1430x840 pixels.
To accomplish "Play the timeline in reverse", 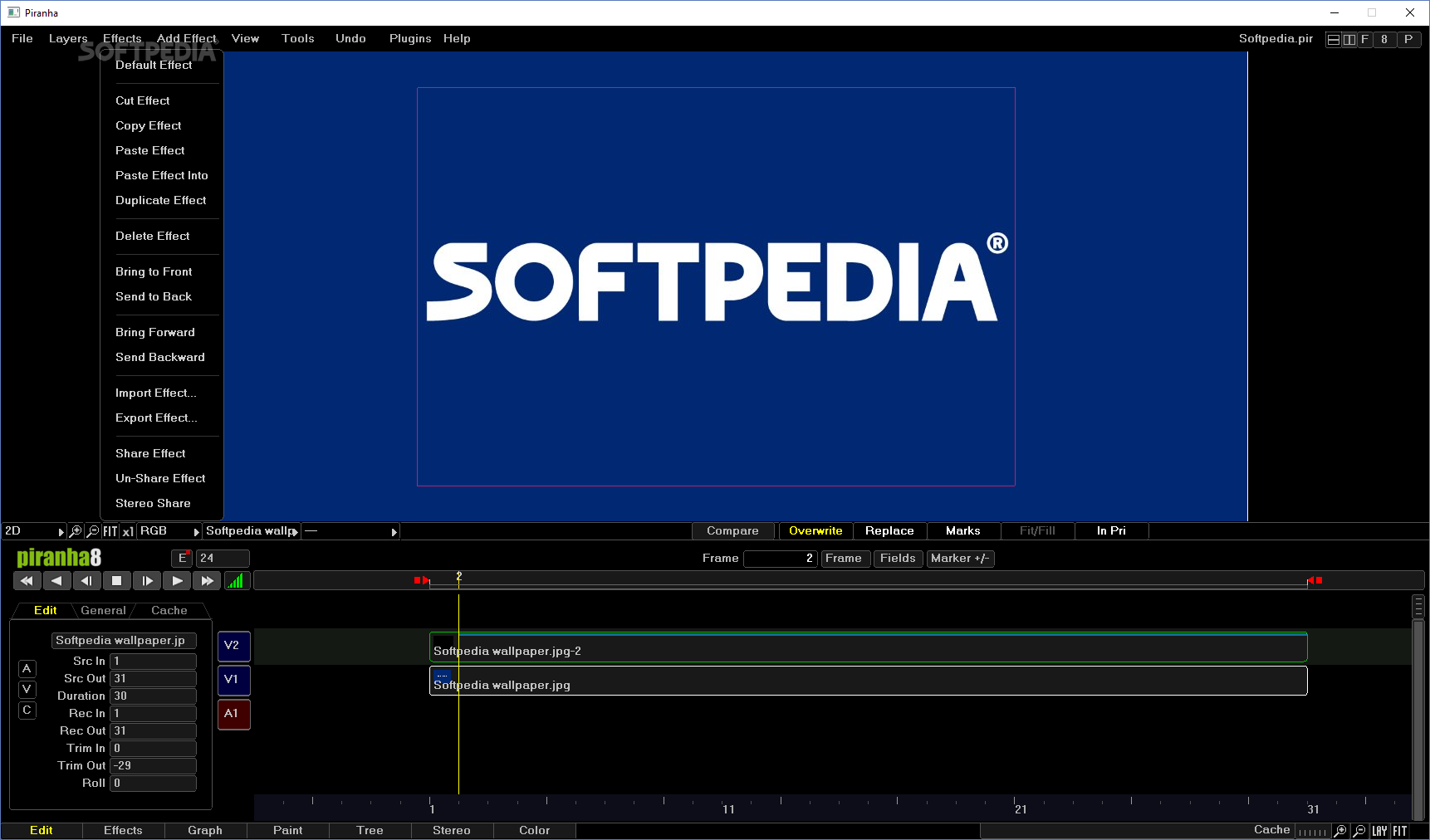I will click(56, 581).
